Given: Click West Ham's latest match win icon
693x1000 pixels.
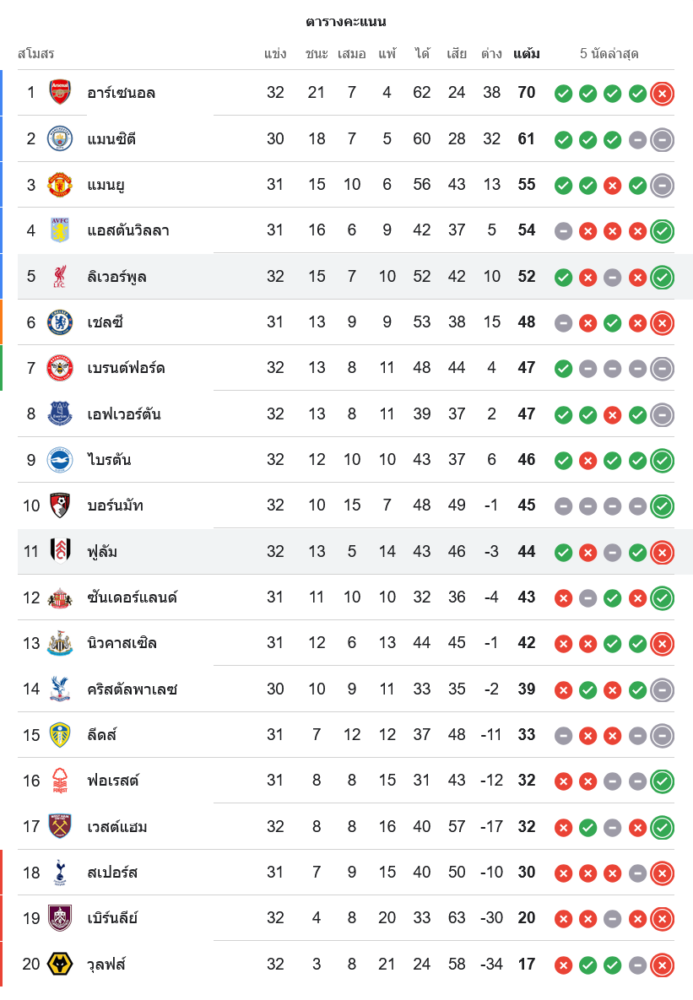Looking at the screenshot, I should pyautogui.click(x=661, y=827).
